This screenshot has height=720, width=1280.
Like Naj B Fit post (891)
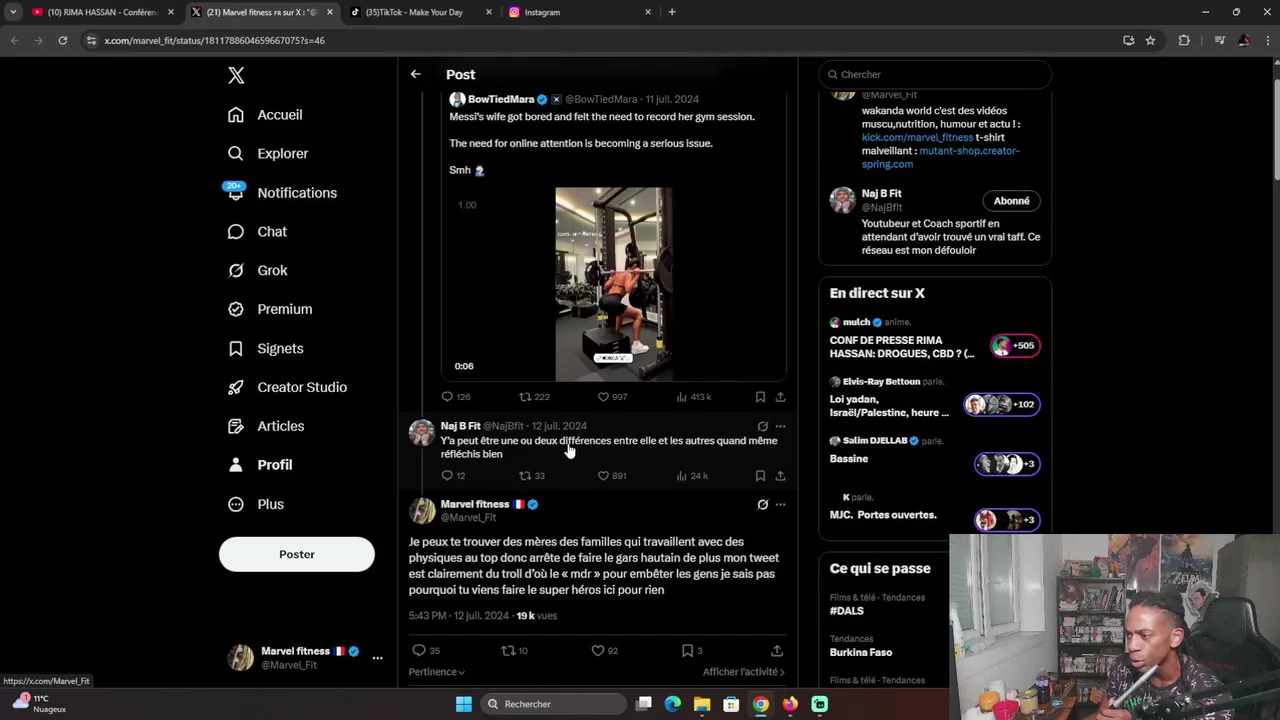point(603,476)
